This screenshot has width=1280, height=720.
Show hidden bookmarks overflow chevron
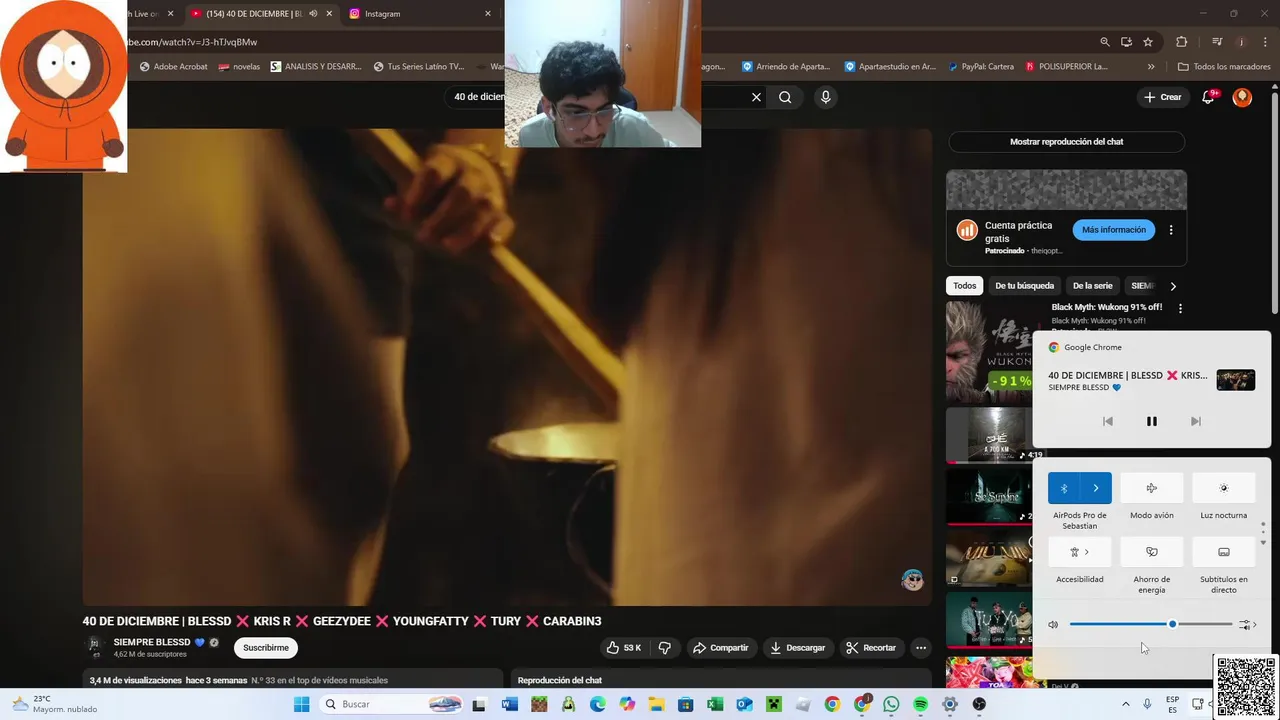[1151, 67]
